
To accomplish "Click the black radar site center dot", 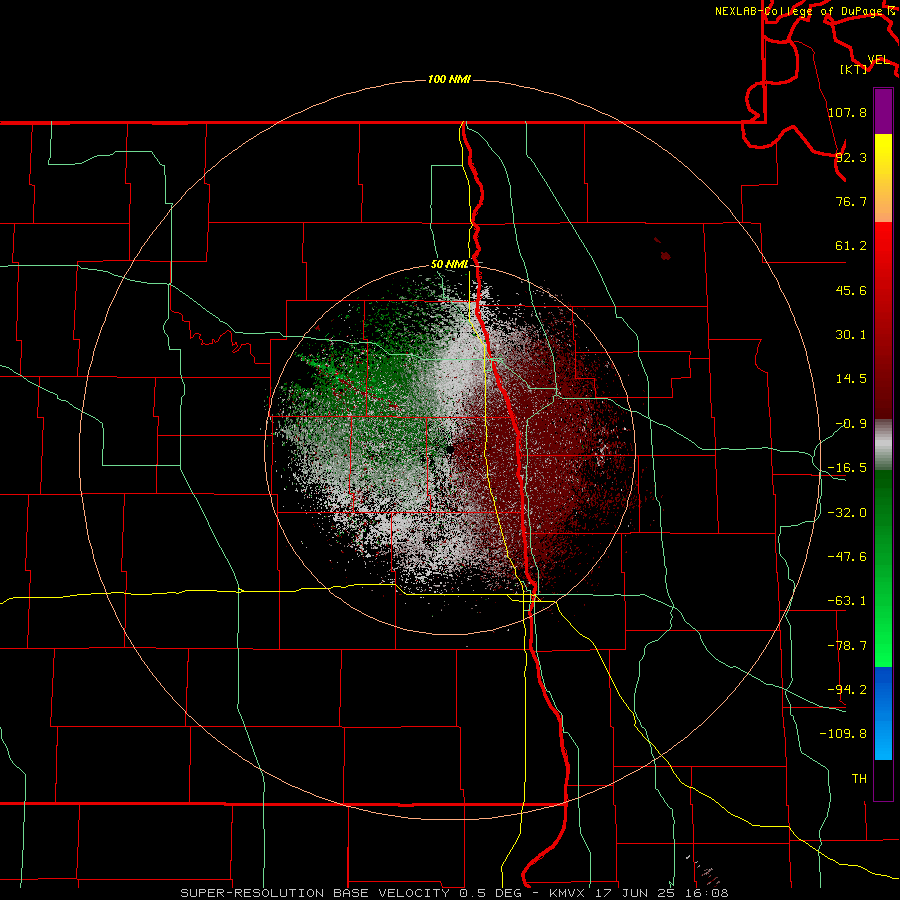I will tap(450, 449).
